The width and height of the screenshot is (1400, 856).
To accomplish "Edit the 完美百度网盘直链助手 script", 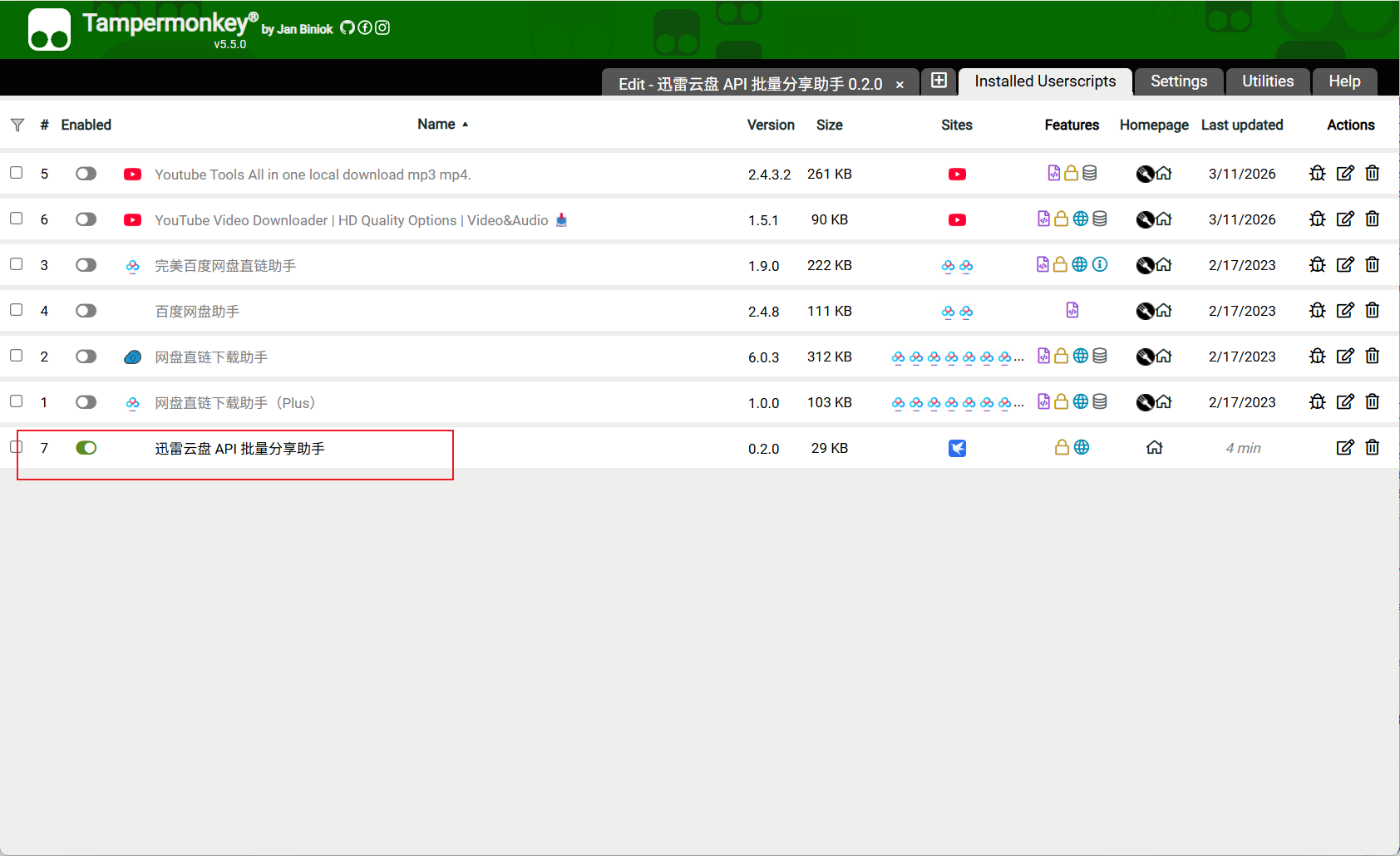I will click(1345, 264).
